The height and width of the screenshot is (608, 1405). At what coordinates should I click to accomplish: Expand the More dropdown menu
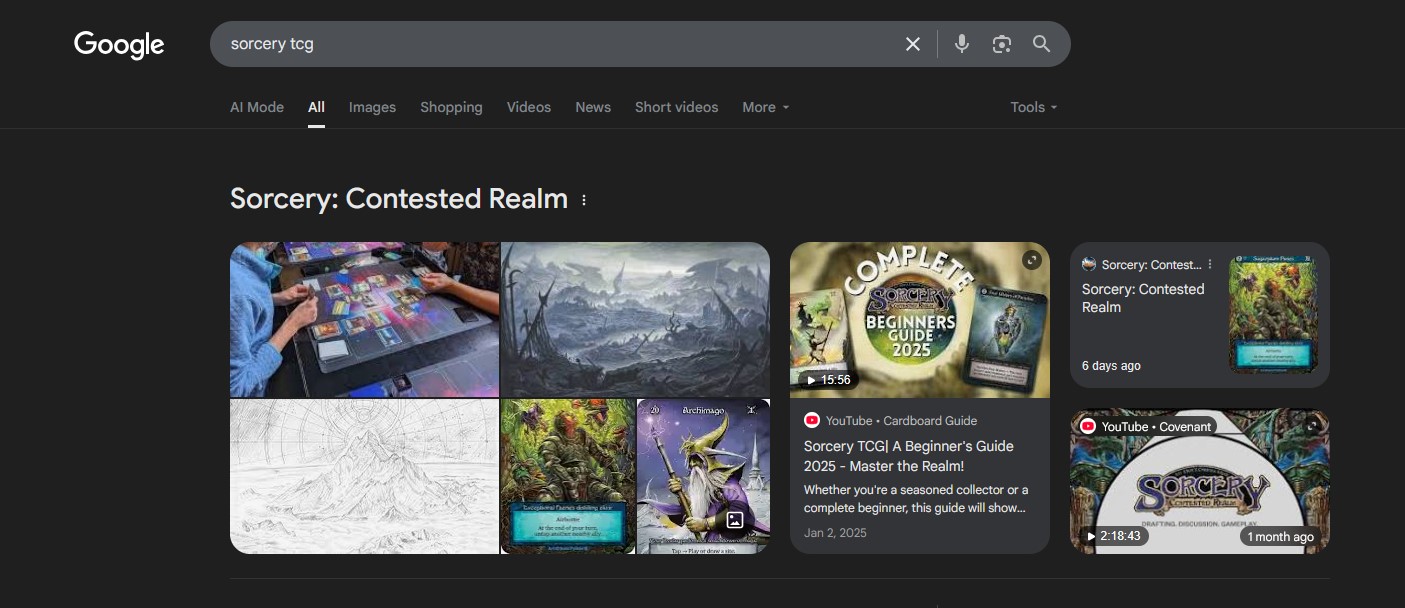766,107
